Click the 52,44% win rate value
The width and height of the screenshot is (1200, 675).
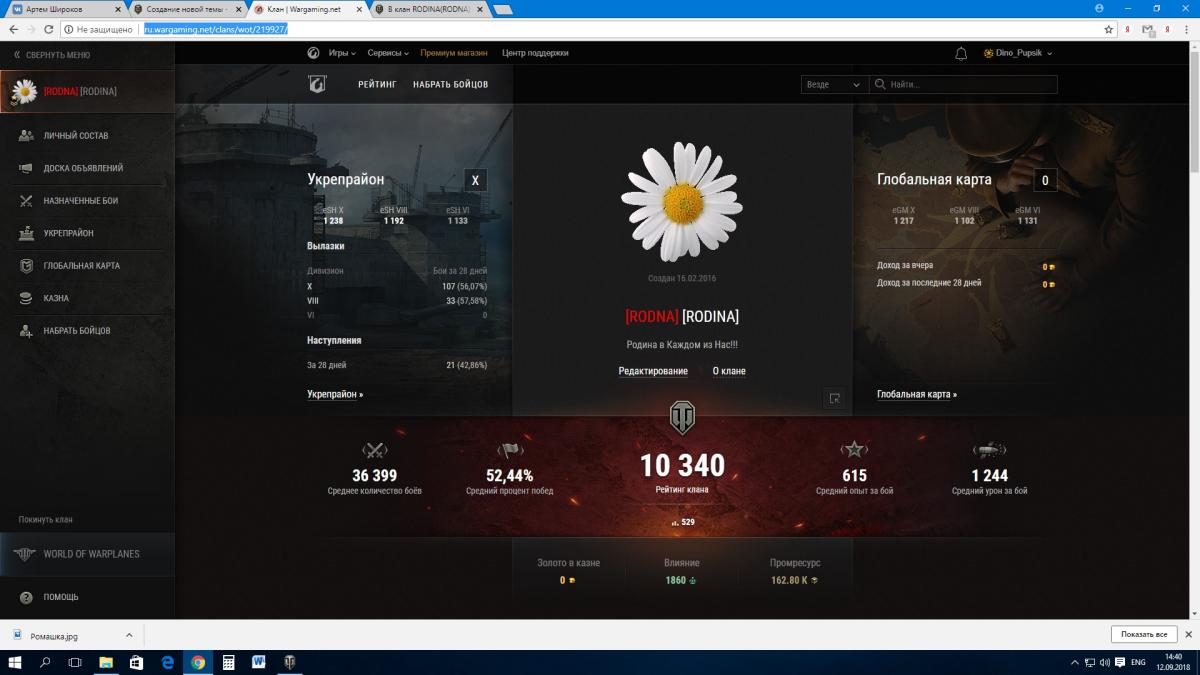510,476
